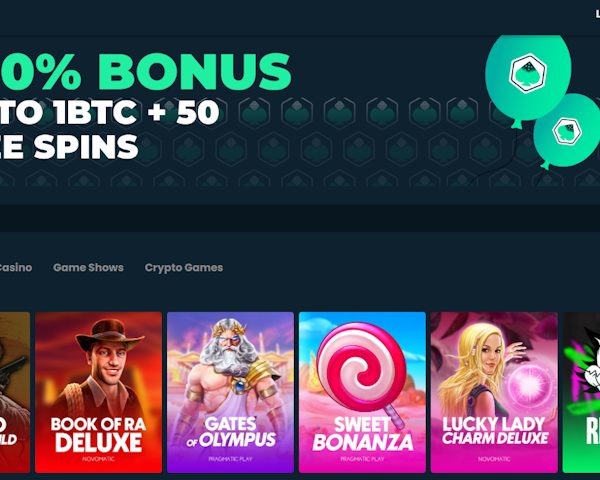
Task: Click the explorer character on Book of Ra
Action: tap(105, 367)
